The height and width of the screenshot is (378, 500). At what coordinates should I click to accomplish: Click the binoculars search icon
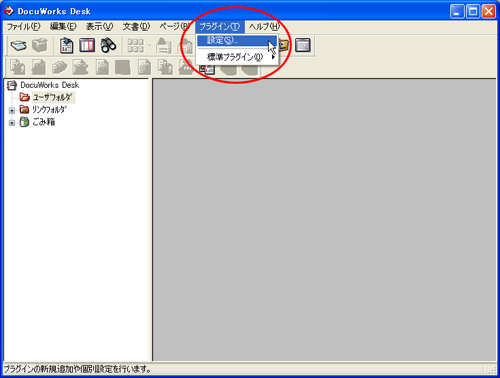click(x=108, y=45)
